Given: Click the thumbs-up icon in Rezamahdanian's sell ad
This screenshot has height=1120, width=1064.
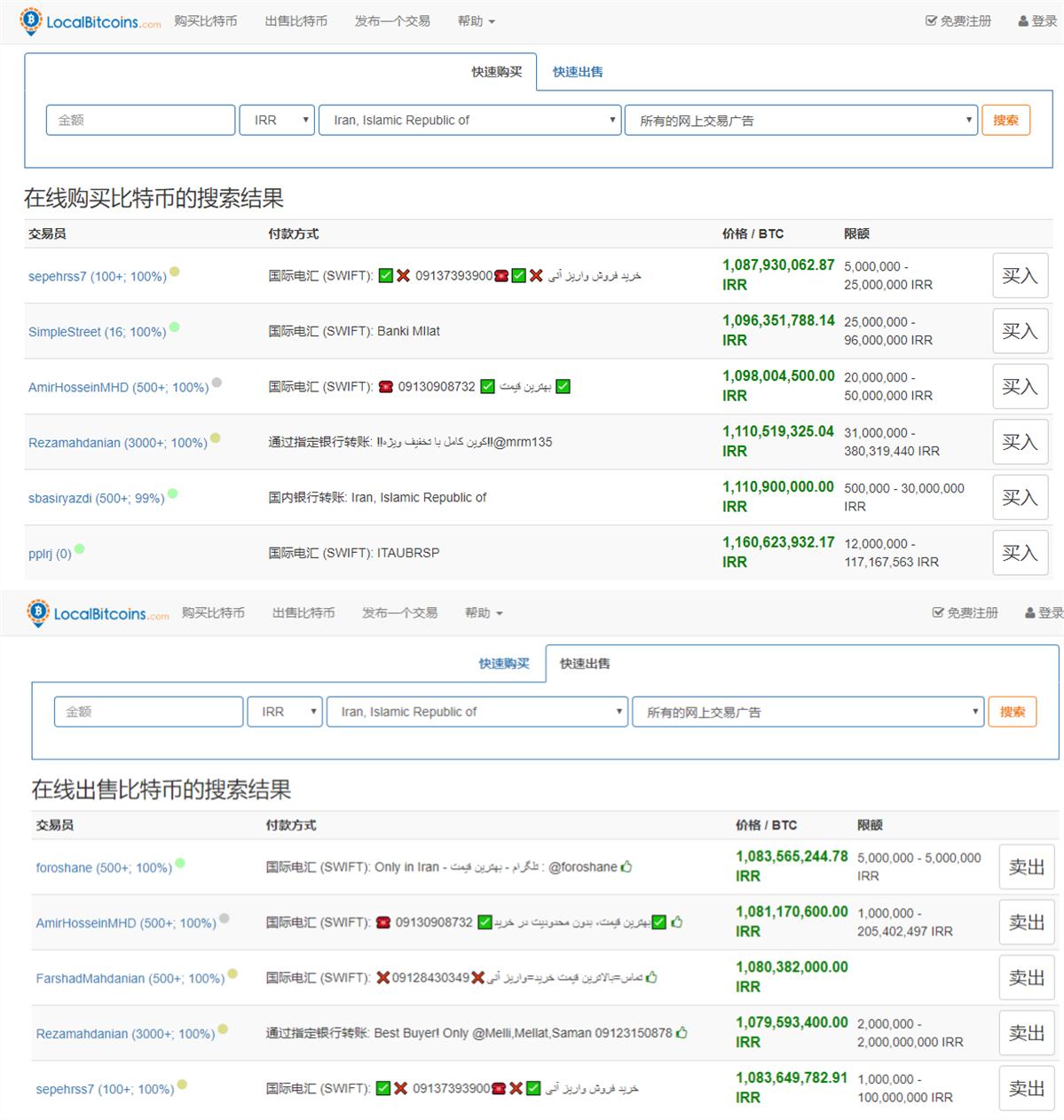Looking at the screenshot, I should (682, 1033).
